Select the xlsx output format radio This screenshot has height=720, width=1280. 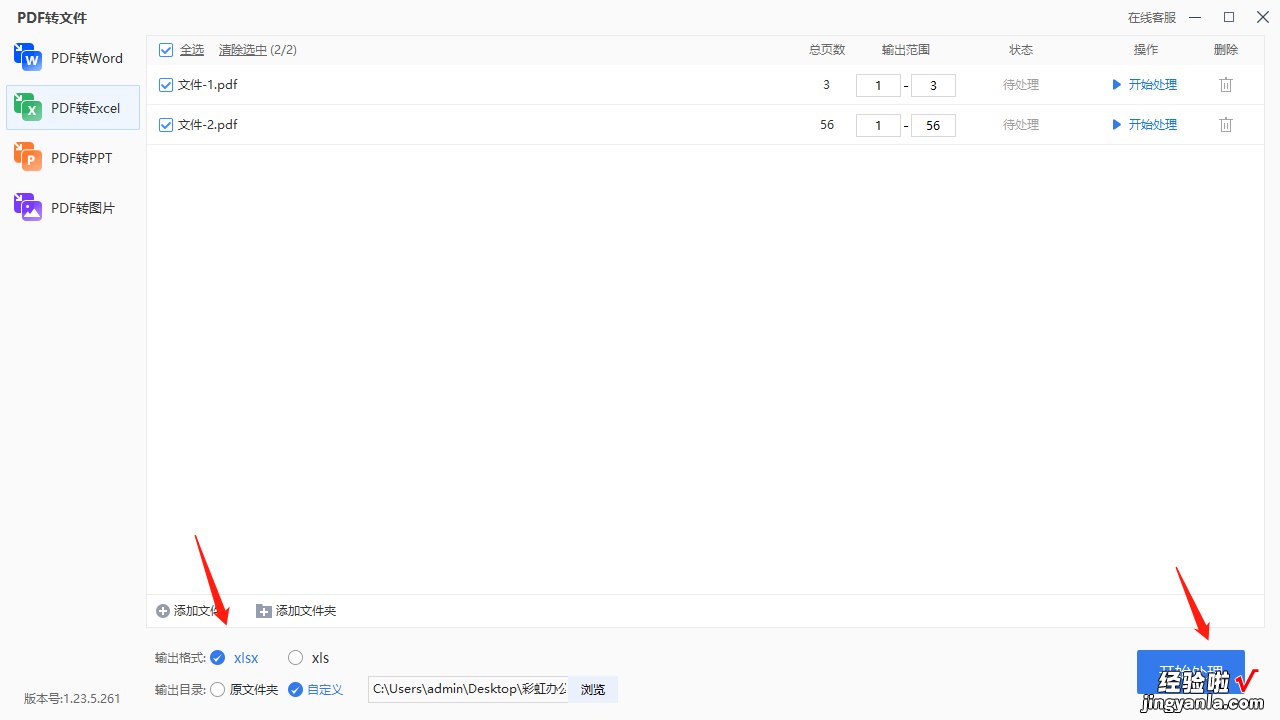(x=218, y=657)
